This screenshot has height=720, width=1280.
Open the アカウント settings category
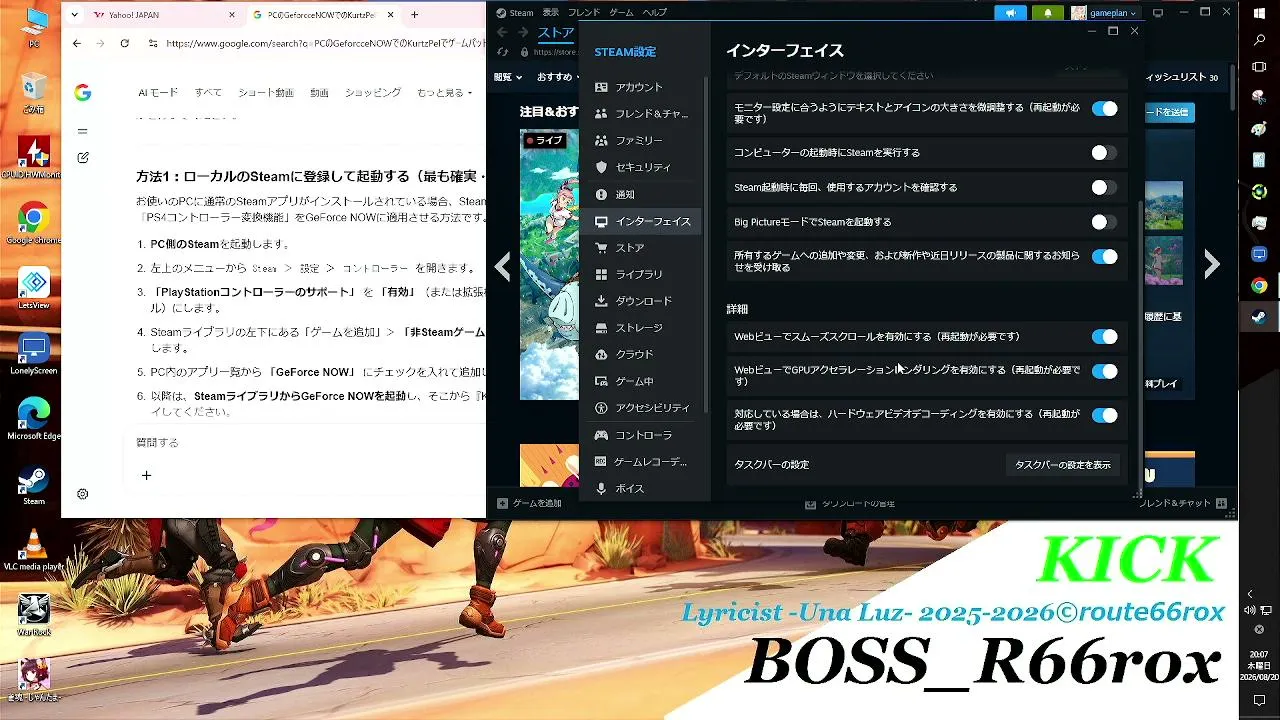pyautogui.click(x=640, y=87)
